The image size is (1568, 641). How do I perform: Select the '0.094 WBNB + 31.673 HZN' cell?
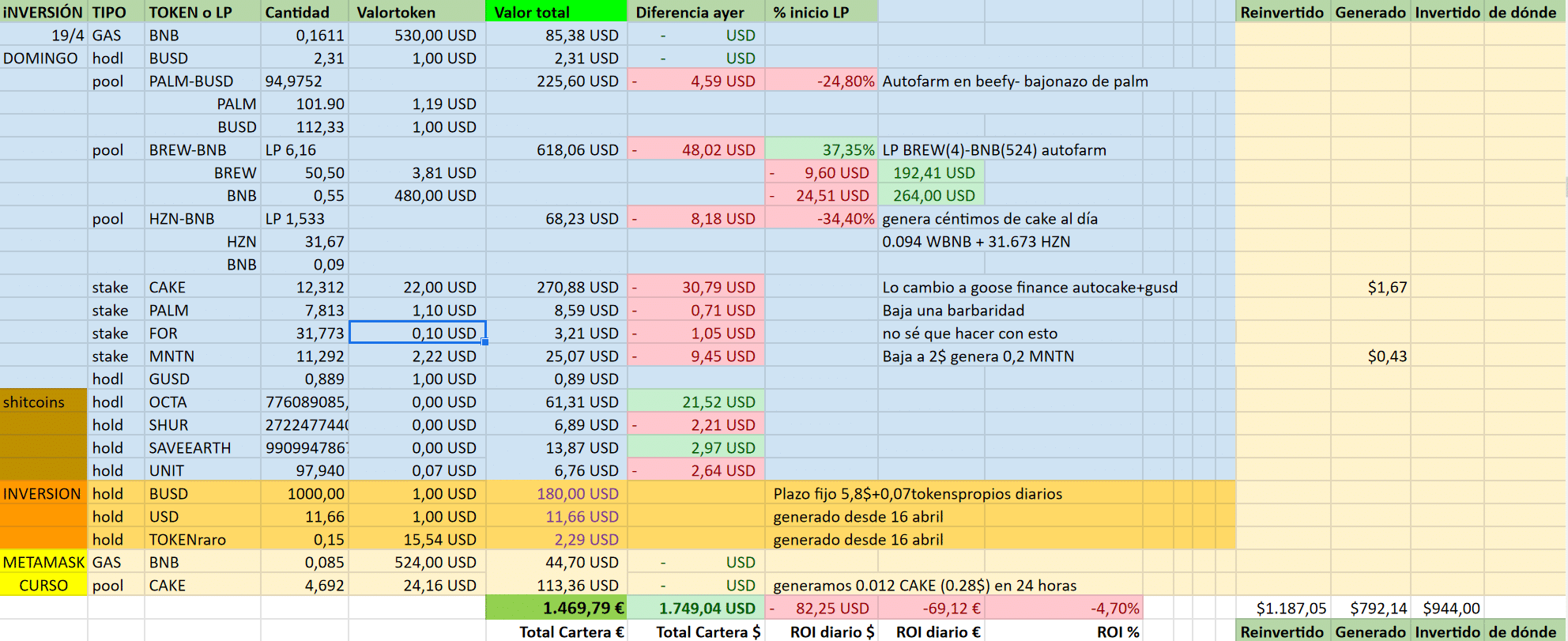[x=976, y=241]
